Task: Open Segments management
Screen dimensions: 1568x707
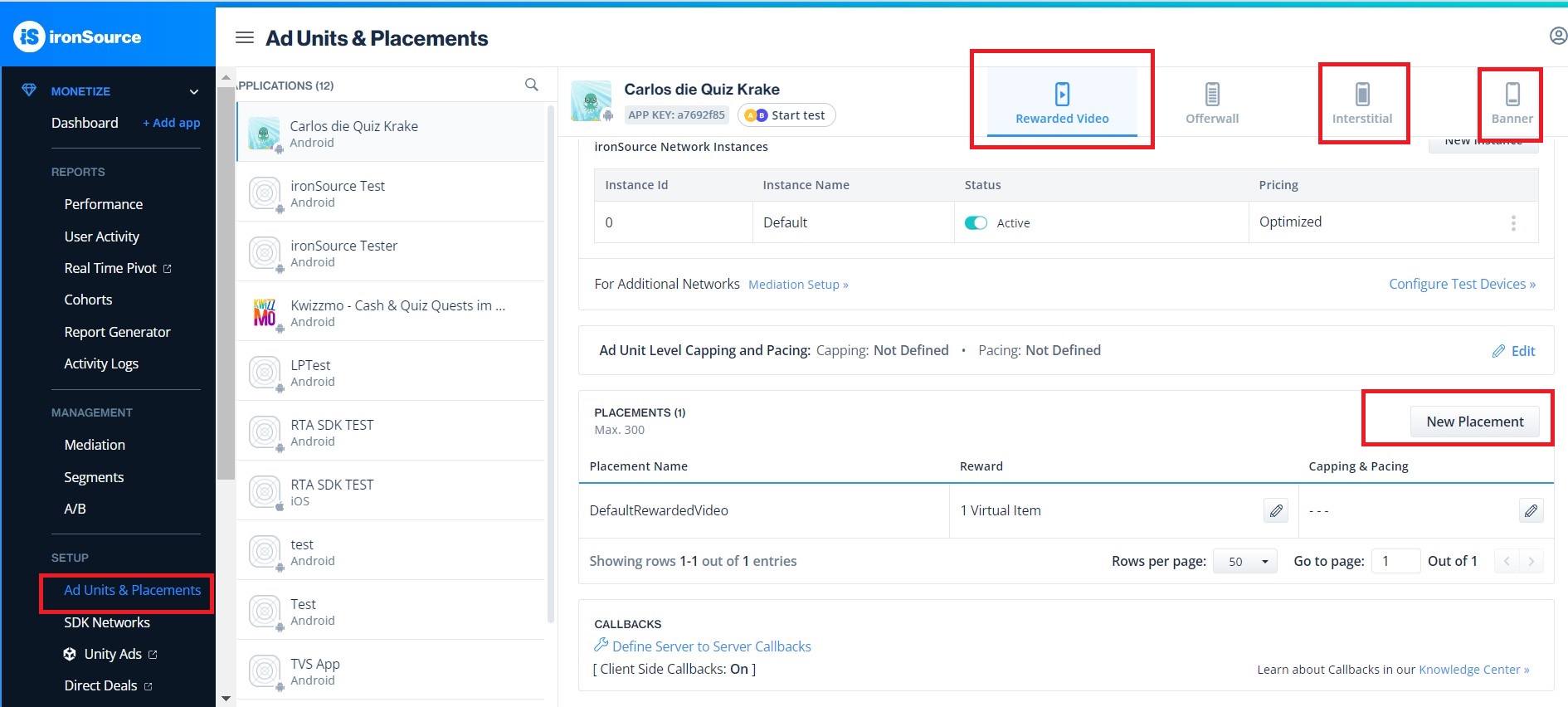Action: click(94, 477)
